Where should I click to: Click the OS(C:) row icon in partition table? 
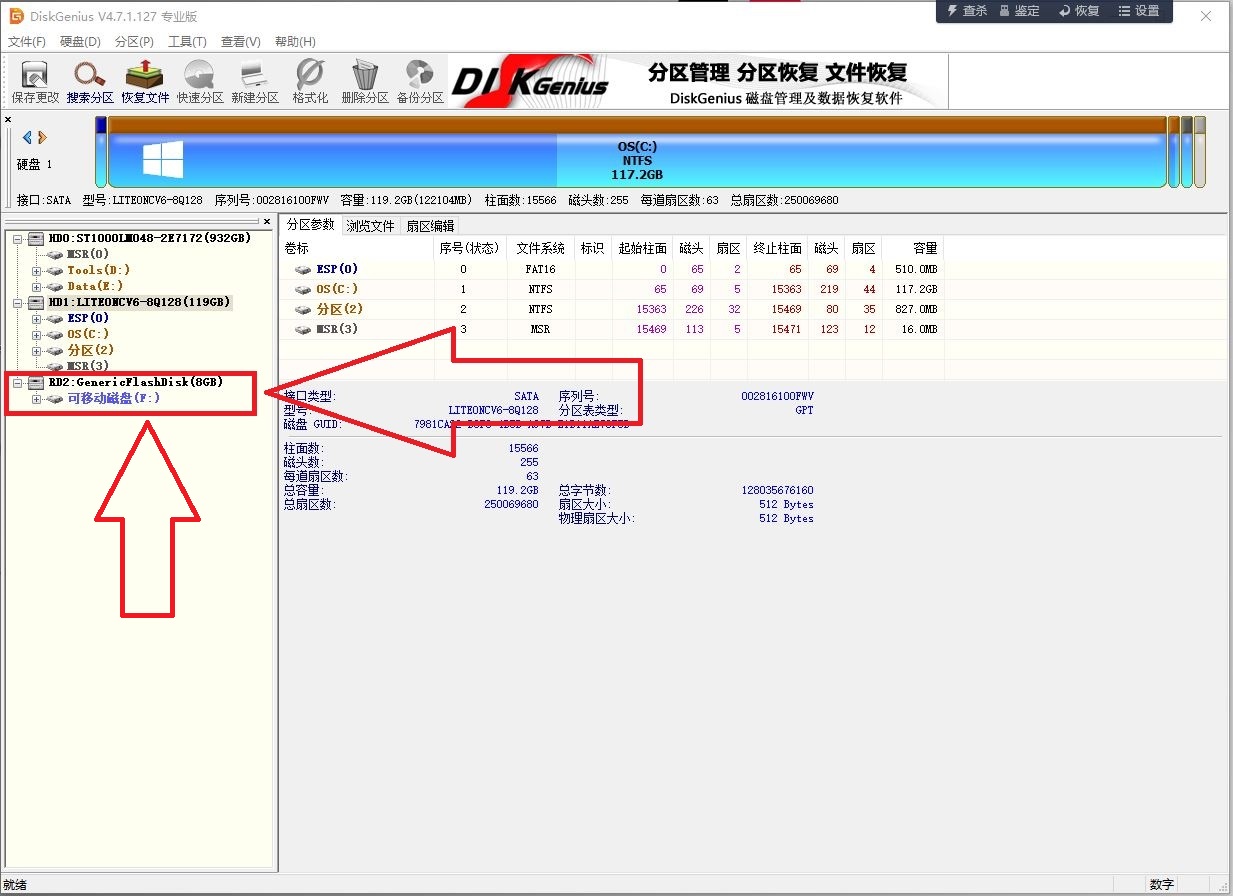tap(302, 289)
